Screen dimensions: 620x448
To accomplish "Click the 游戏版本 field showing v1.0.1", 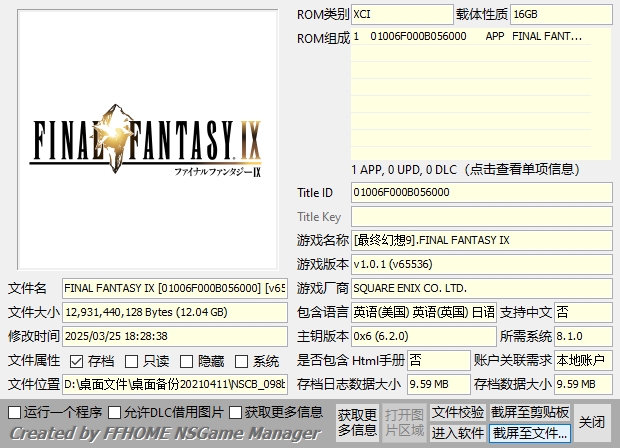I will (482, 264).
